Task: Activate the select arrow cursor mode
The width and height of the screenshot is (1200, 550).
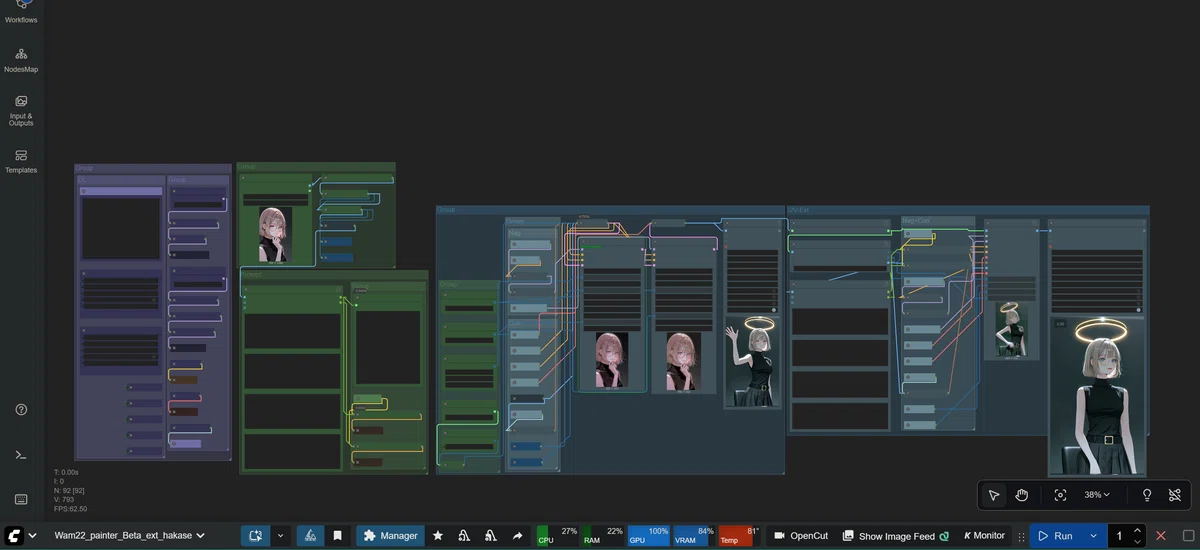Action: 994,495
